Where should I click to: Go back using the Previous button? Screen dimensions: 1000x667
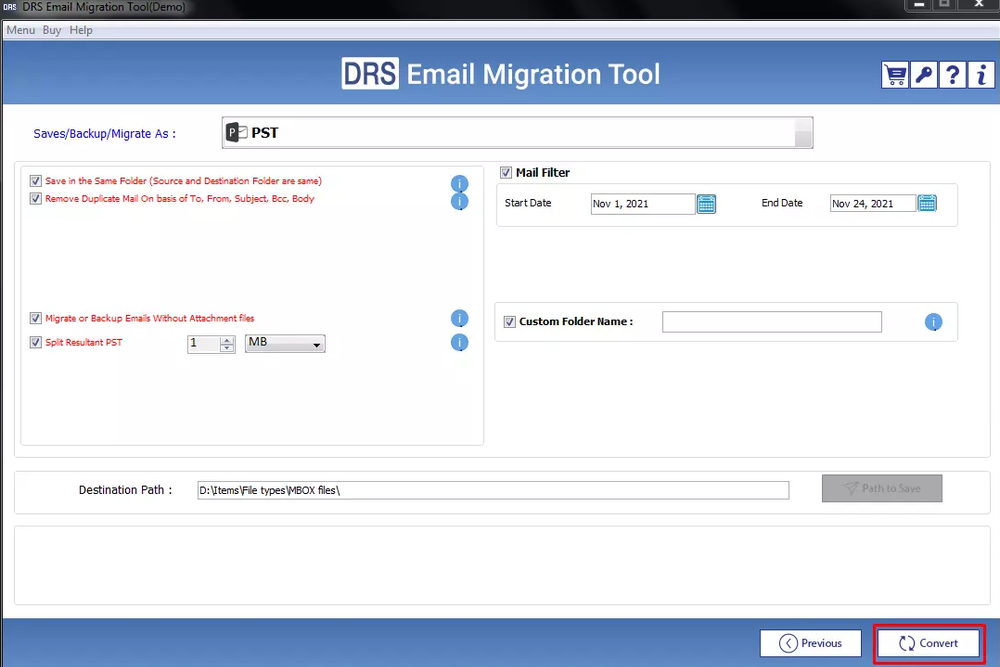click(x=810, y=643)
